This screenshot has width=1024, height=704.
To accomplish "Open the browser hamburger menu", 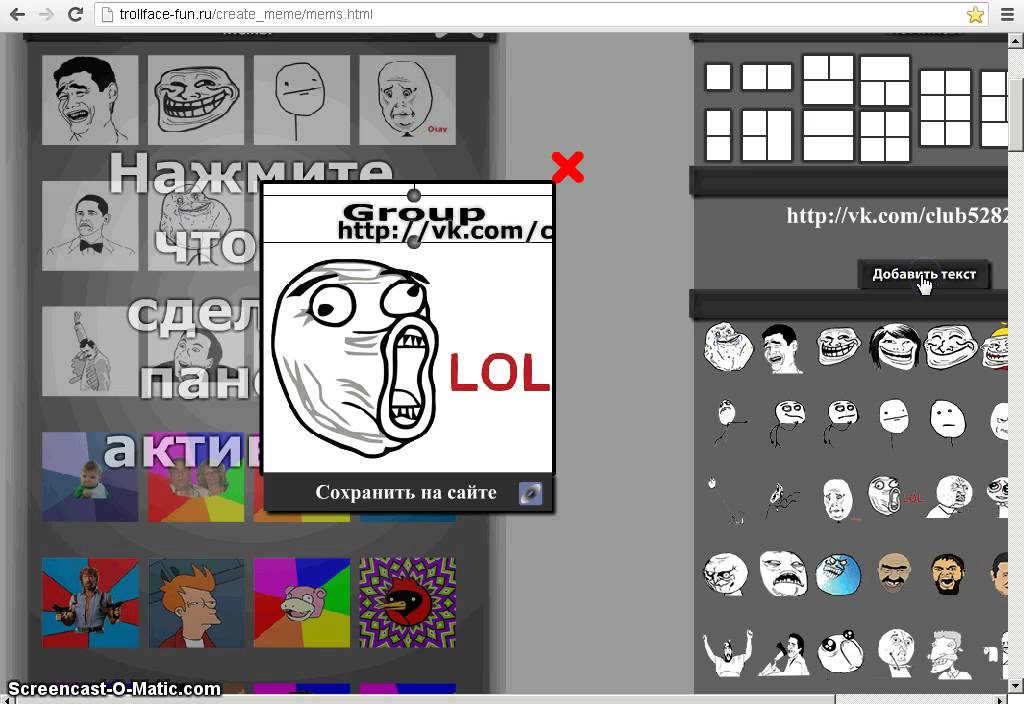I will click(1007, 14).
